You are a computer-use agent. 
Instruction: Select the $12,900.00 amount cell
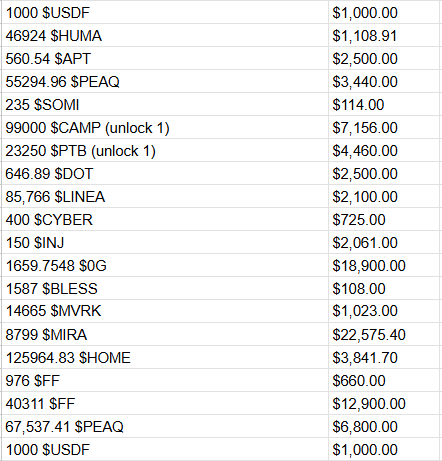click(x=384, y=403)
